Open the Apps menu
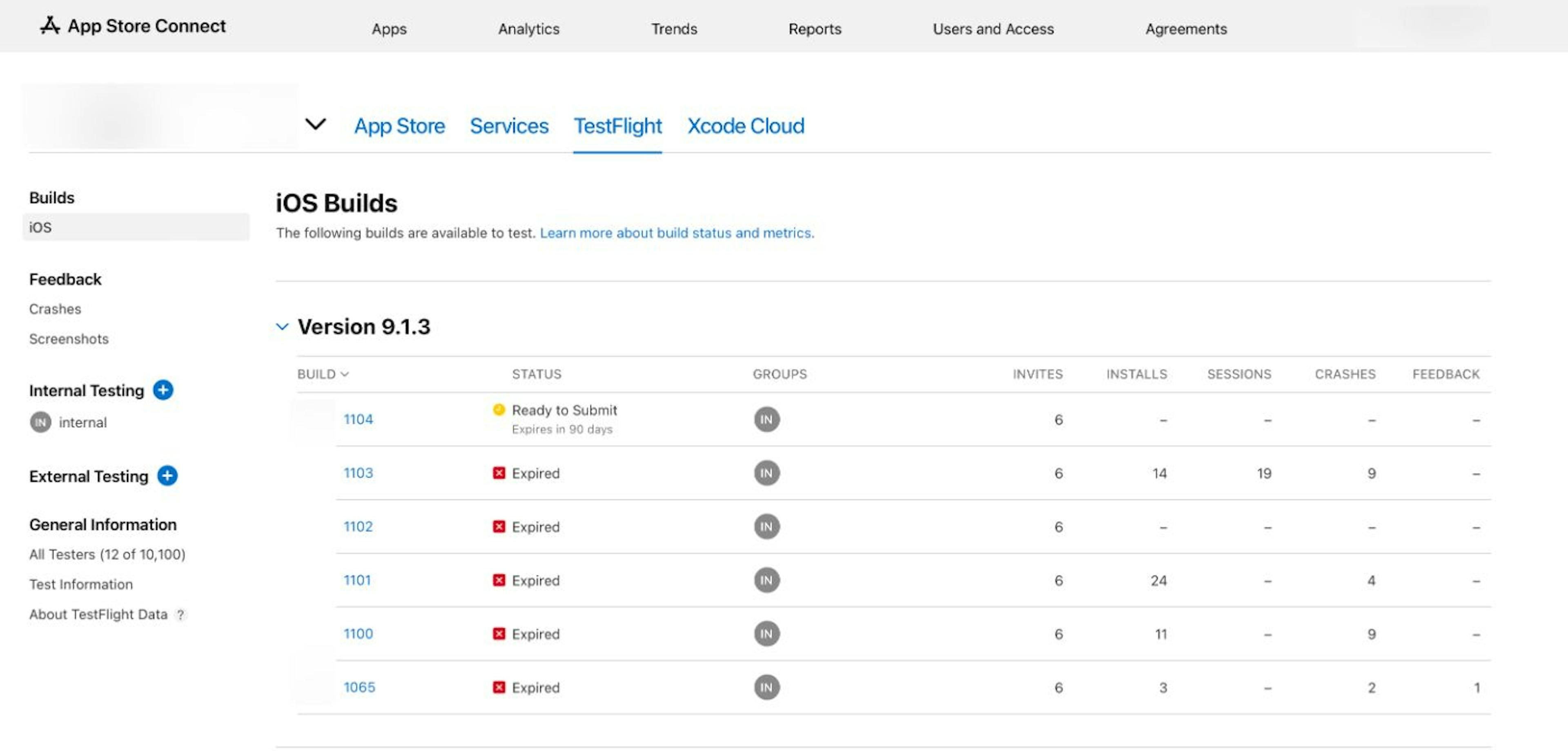 pos(389,29)
